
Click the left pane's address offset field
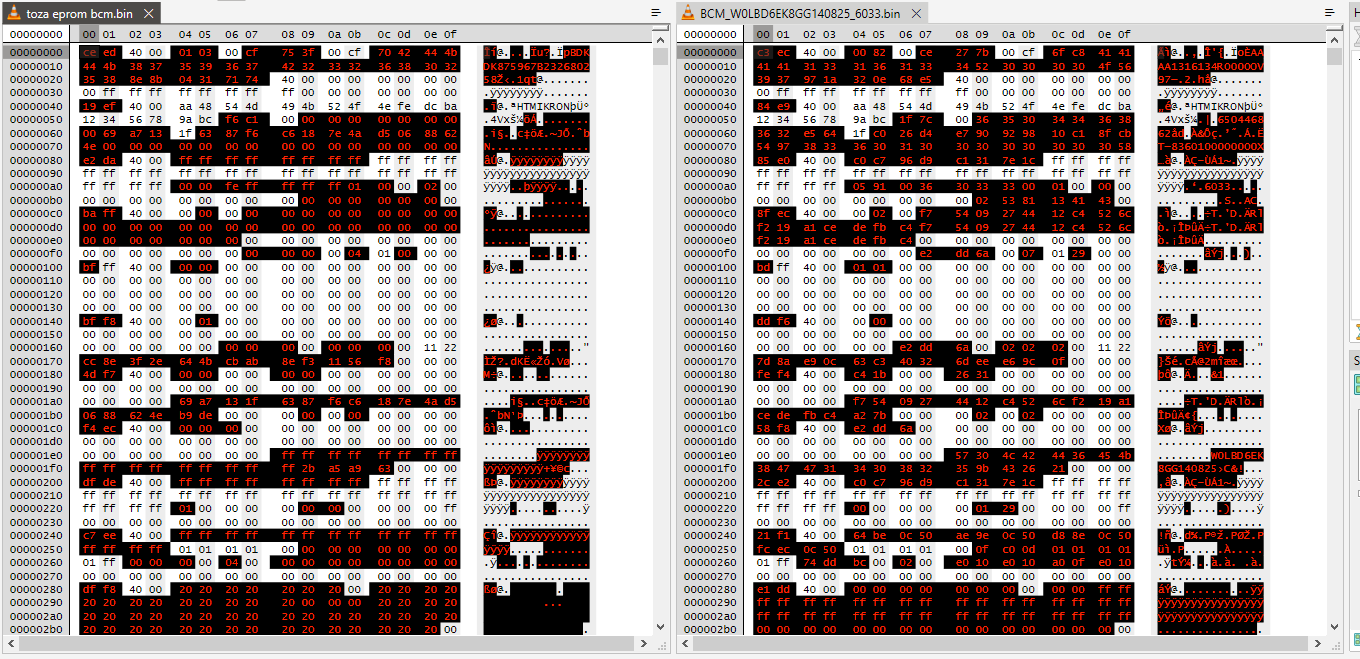(x=35, y=34)
